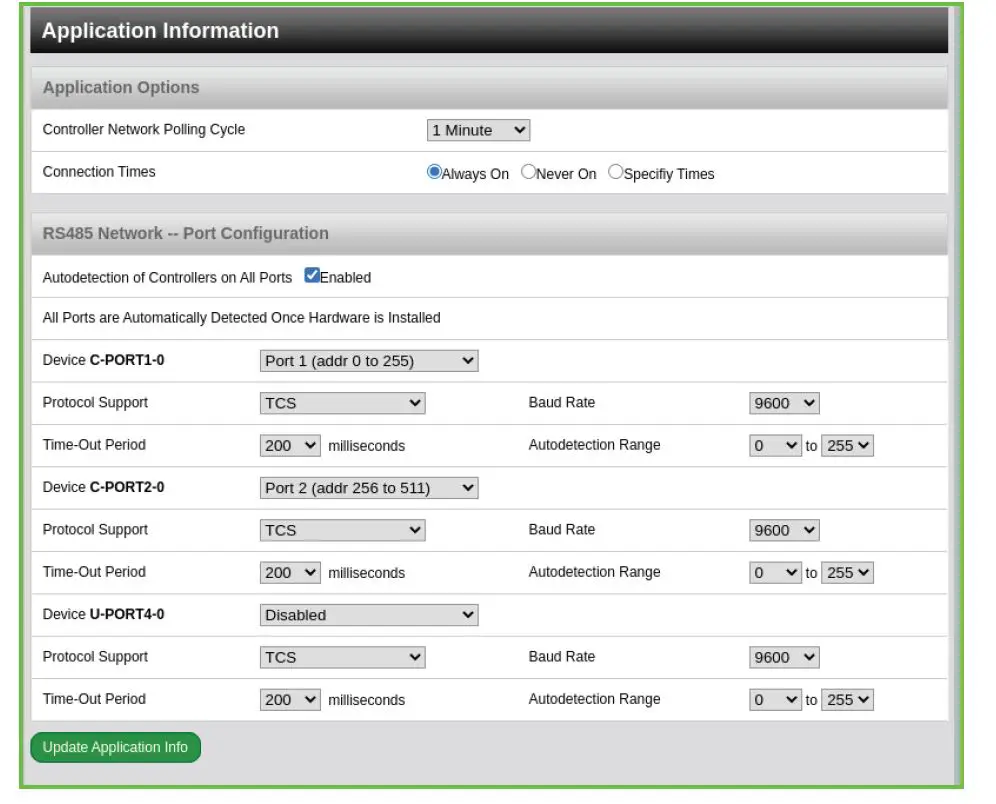The width and height of the screenshot is (996, 804).
Task: Choose the Specify Times radio button
Action: [x=615, y=172]
